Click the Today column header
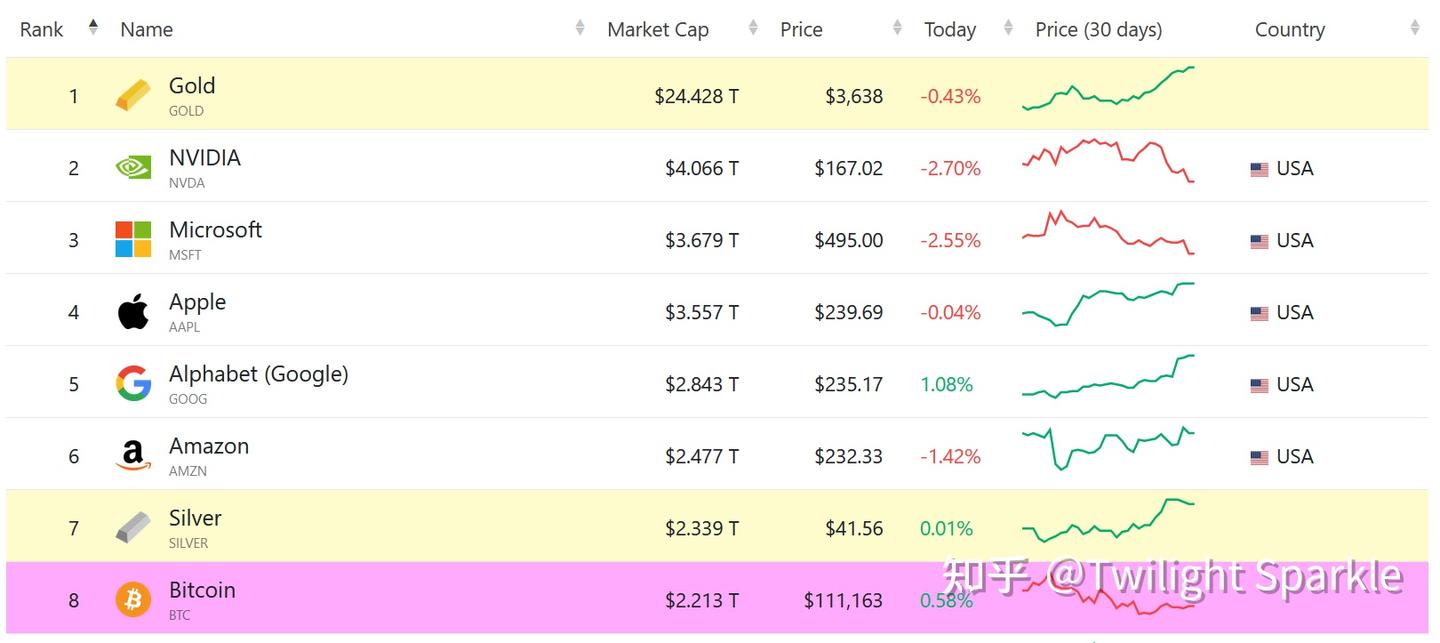1440x643 pixels. pyautogui.click(x=950, y=30)
